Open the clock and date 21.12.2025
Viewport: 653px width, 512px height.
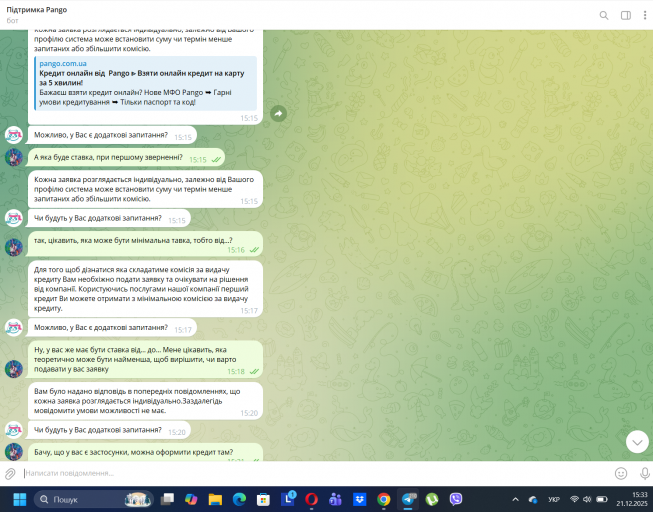coord(632,499)
